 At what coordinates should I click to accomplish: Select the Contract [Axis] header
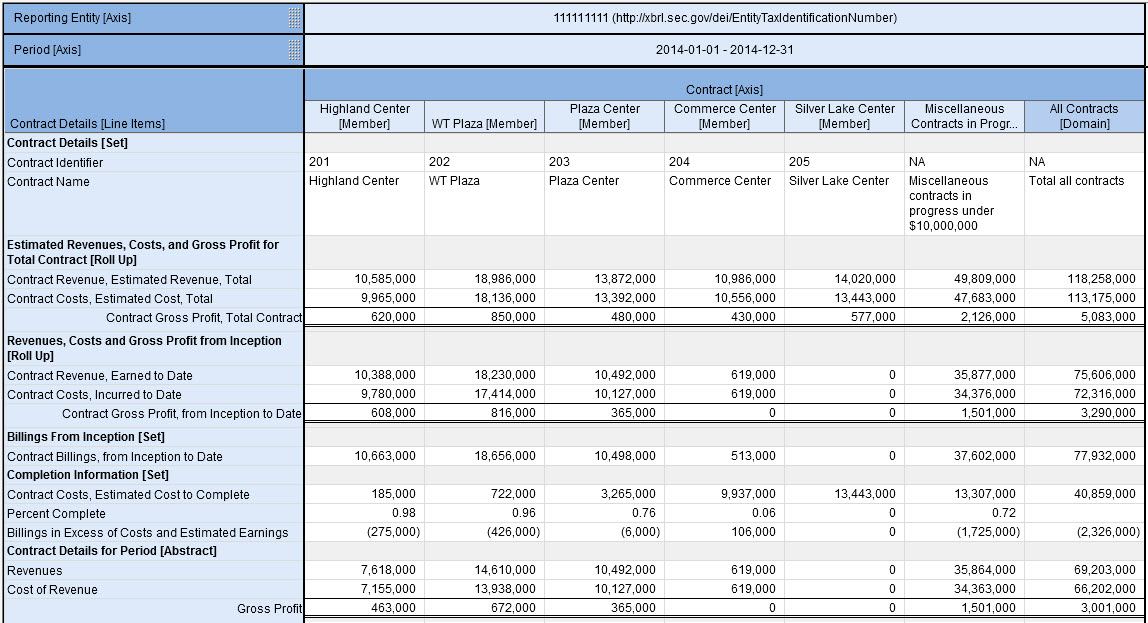(x=724, y=90)
